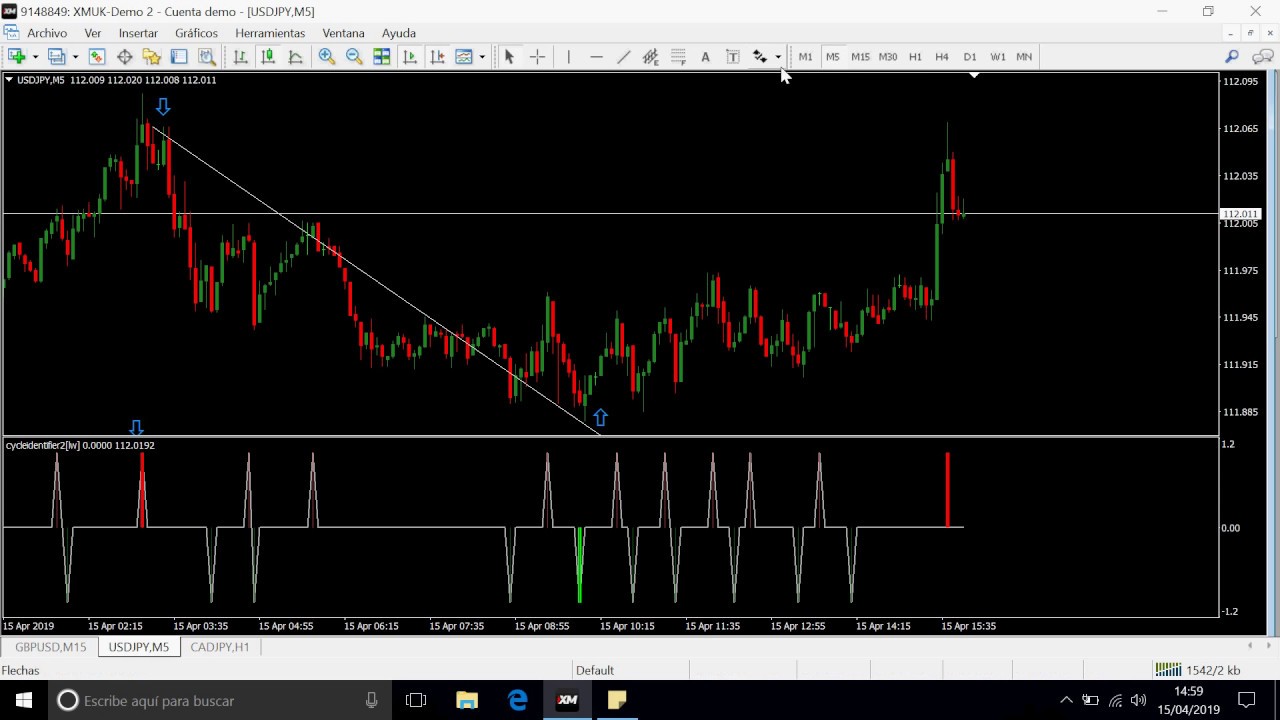Screen dimensions: 1280x720
Task: Select the text label 'A' tool
Action: [705, 57]
